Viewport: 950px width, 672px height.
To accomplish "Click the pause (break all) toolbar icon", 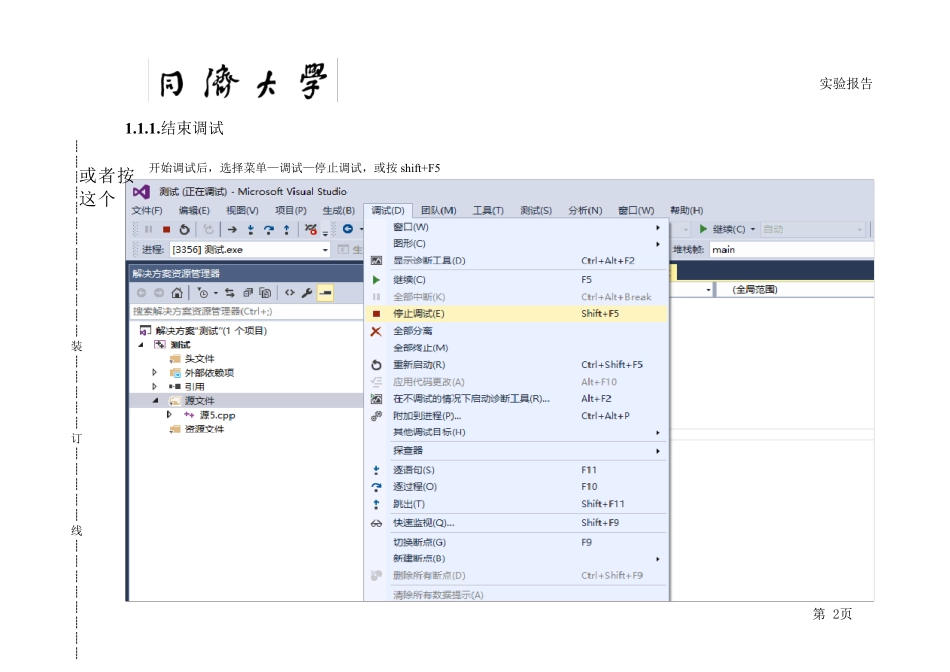I will 148,230.
